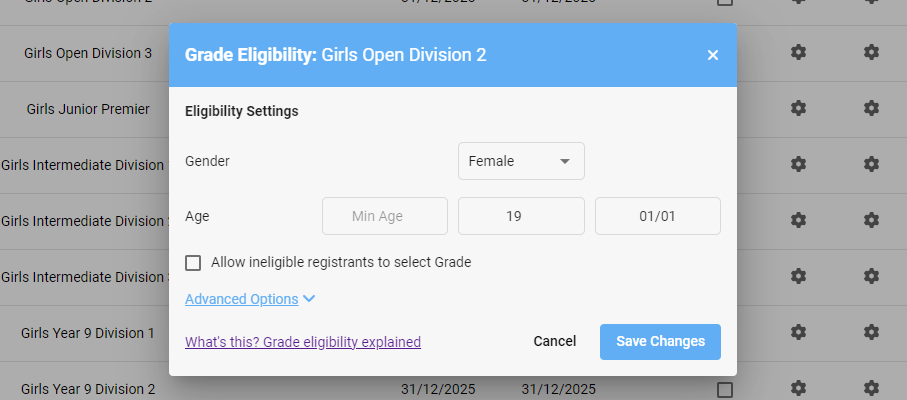Enable Allow ineligible registrants to select Grade
The image size is (907, 400).
[193, 263]
